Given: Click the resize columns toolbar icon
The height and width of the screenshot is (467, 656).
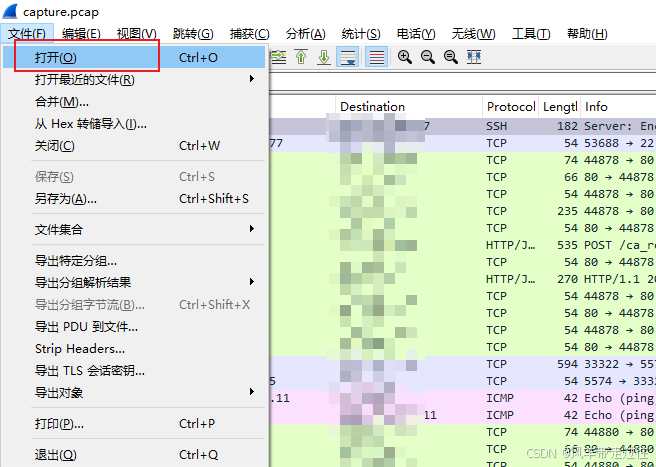Looking at the screenshot, I should click(x=474, y=57).
